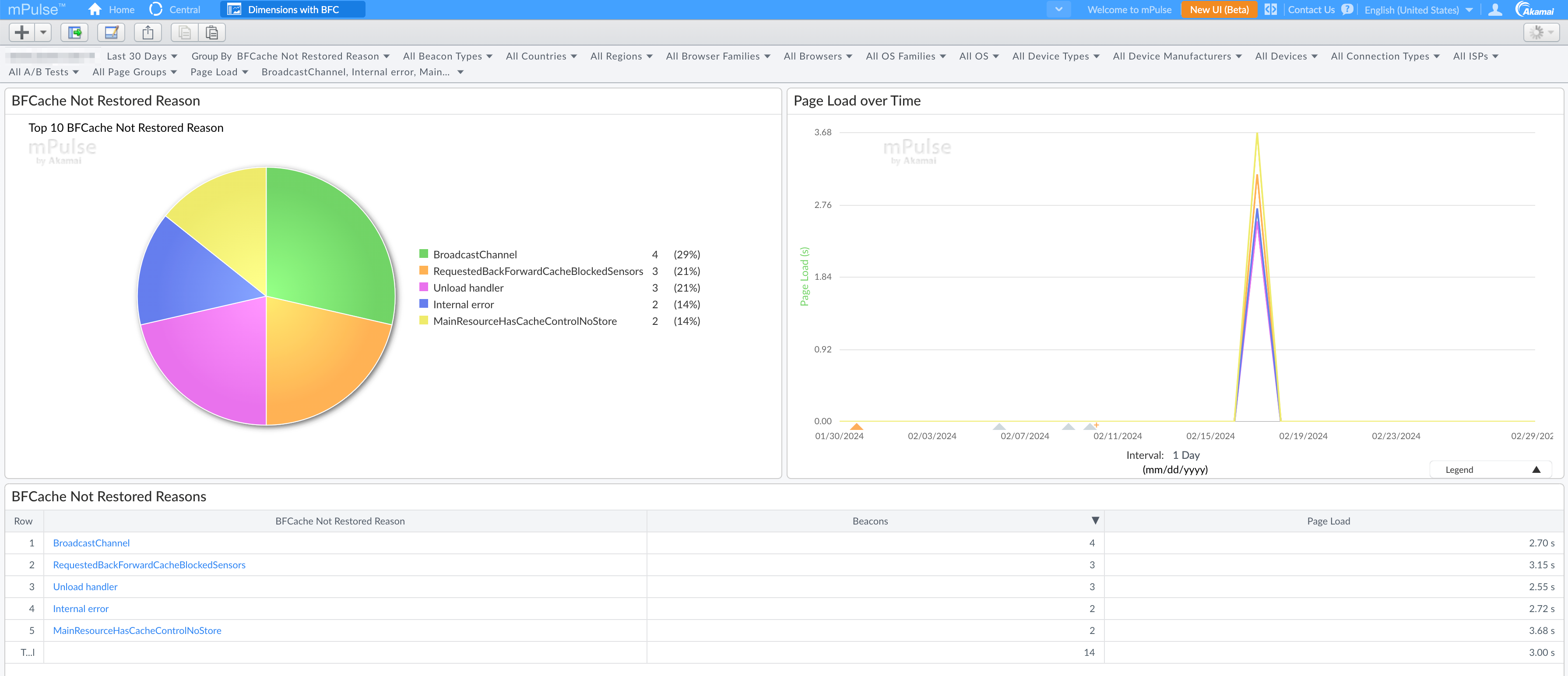Open the English (United States) language dropdown
Screen dimensions: 1568x676
pos(1418,10)
